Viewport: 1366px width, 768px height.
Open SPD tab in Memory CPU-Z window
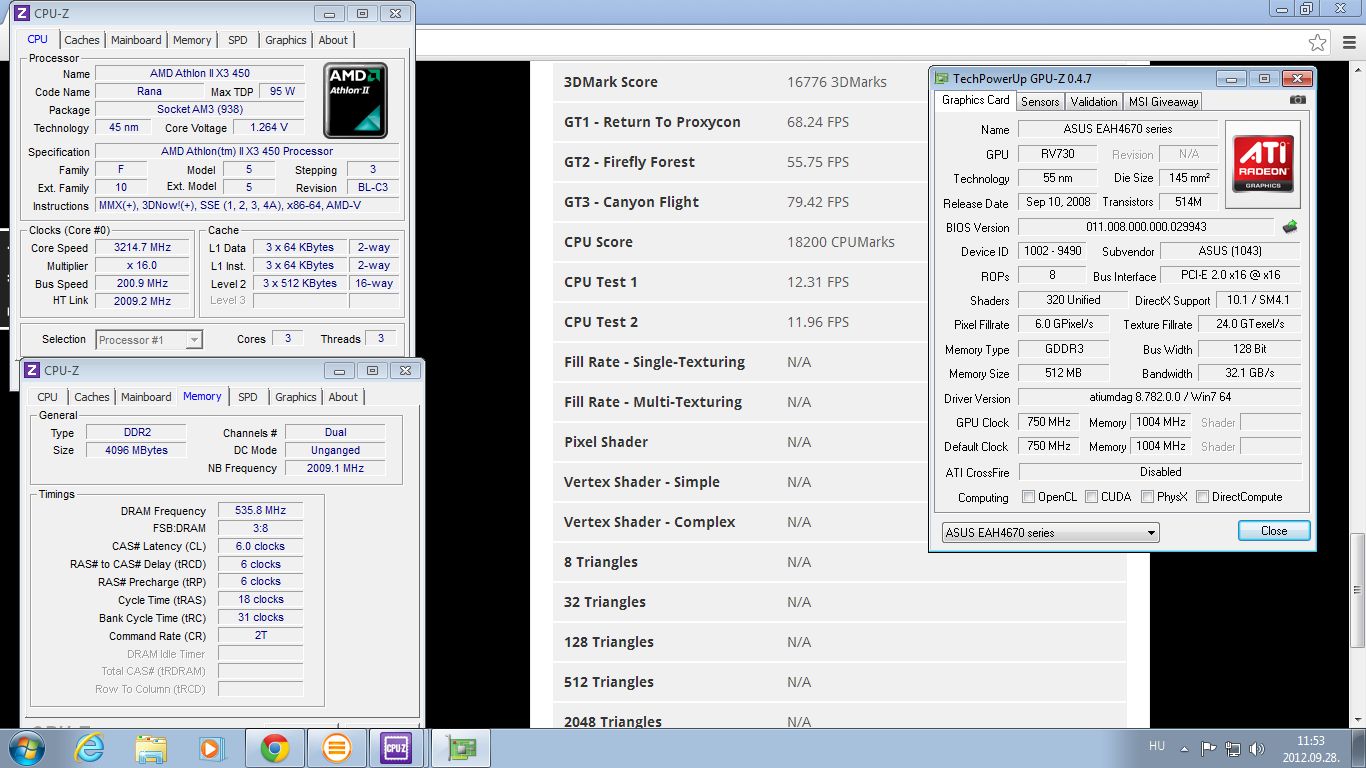click(x=247, y=397)
